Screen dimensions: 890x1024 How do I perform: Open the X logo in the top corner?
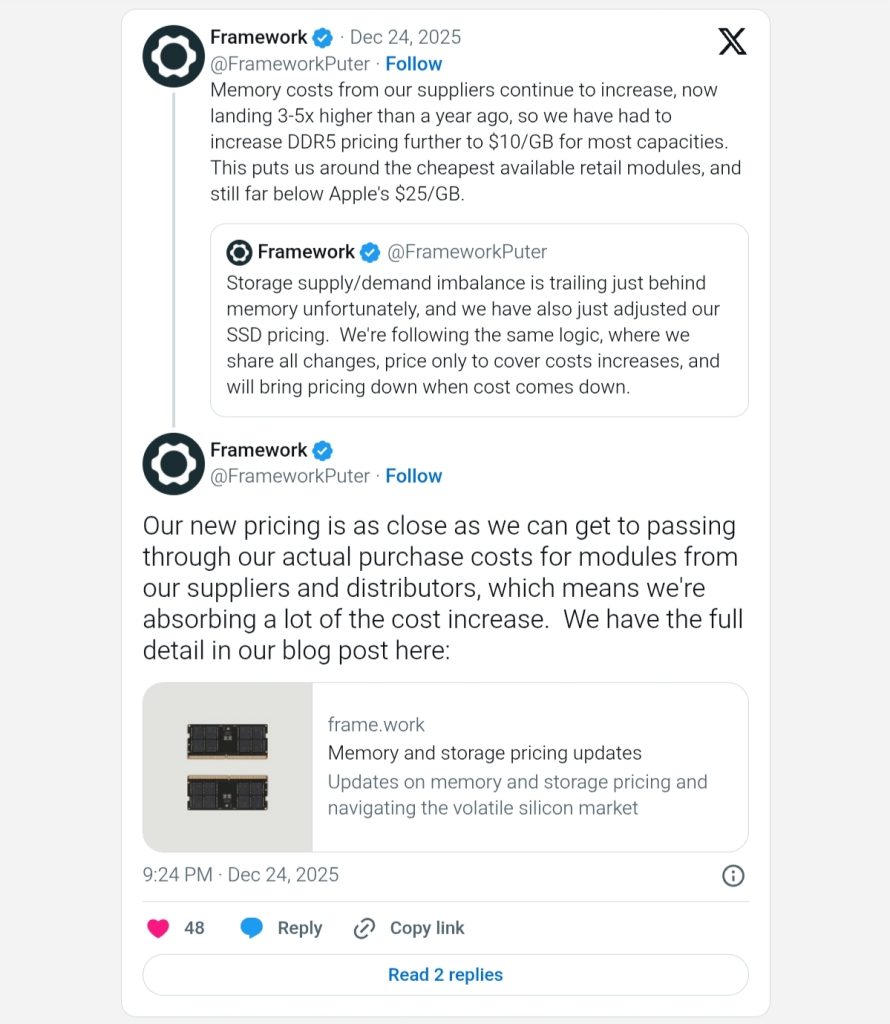(732, 42)
